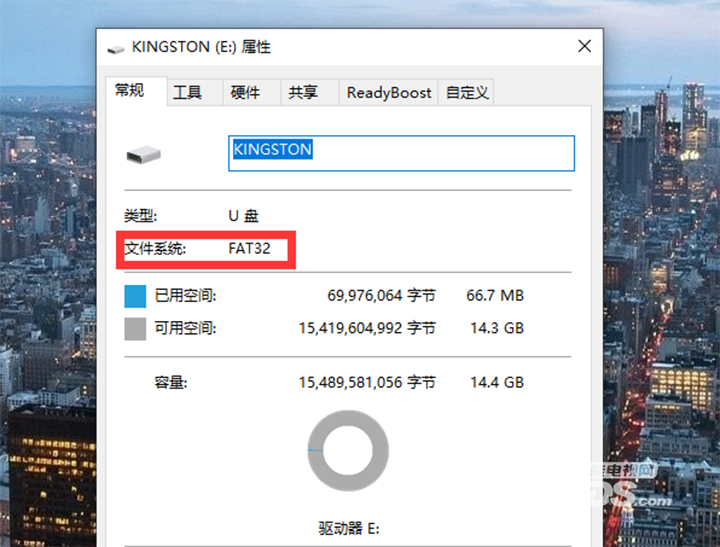
Task: Open the 硬件 tab
Action: click(x=245, y=93)
